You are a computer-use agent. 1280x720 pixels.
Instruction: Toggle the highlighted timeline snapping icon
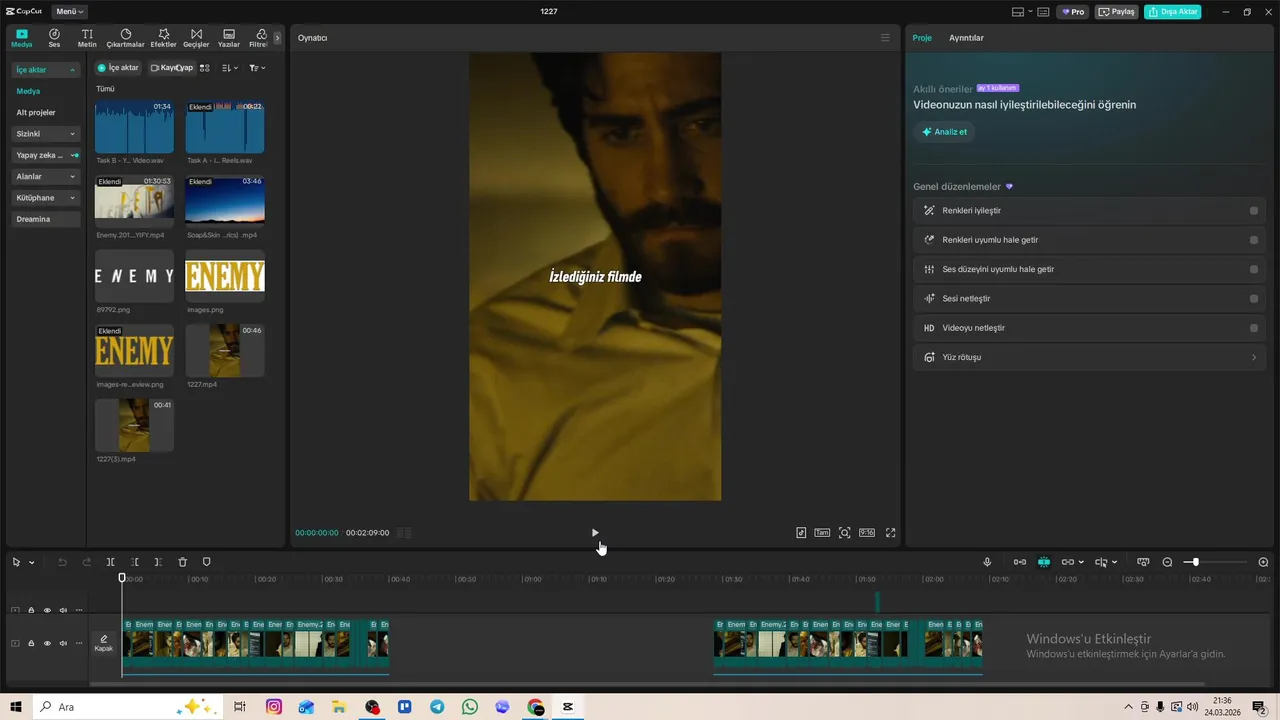coord(1044,562)
